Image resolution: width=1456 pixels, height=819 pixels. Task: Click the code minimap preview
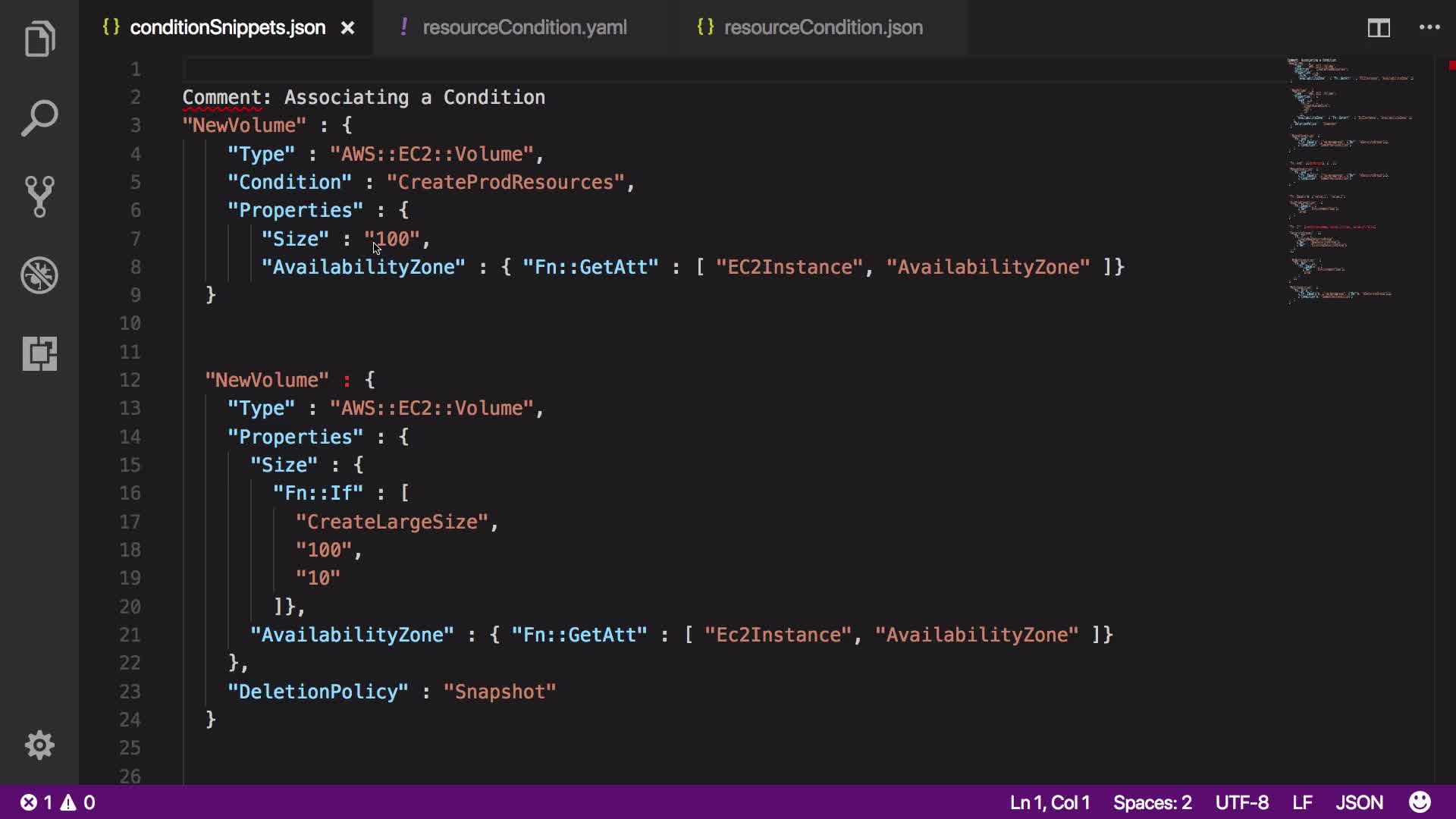coord(1350,182)
